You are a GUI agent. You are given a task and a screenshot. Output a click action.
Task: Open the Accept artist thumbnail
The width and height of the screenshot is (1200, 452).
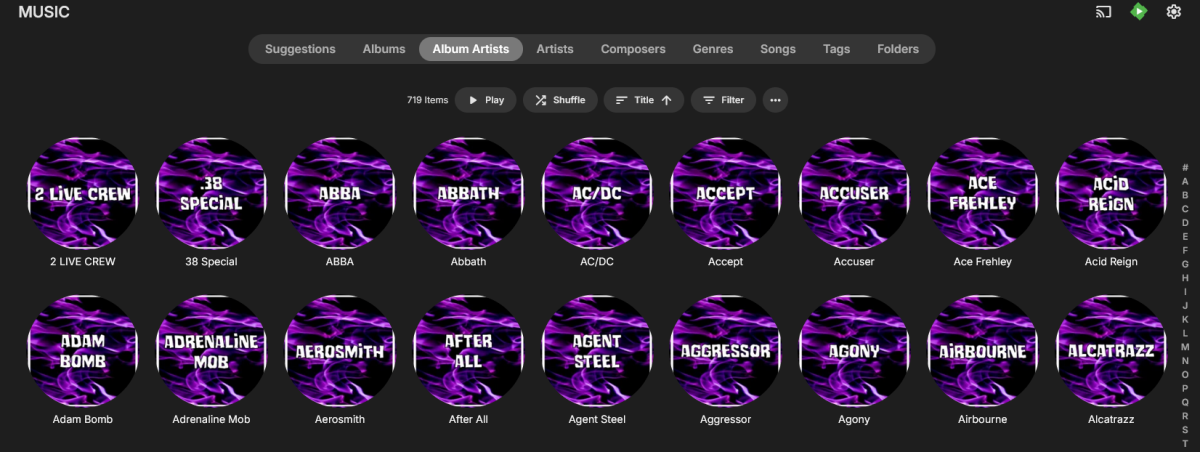click(725, 192)
